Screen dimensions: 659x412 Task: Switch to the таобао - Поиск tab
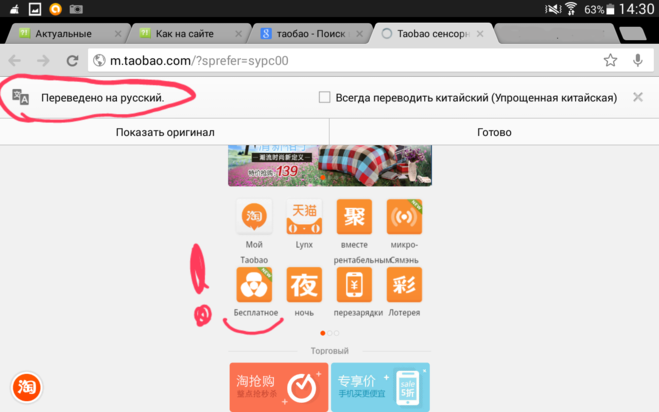pyautogui.click(x=311, y=34)
